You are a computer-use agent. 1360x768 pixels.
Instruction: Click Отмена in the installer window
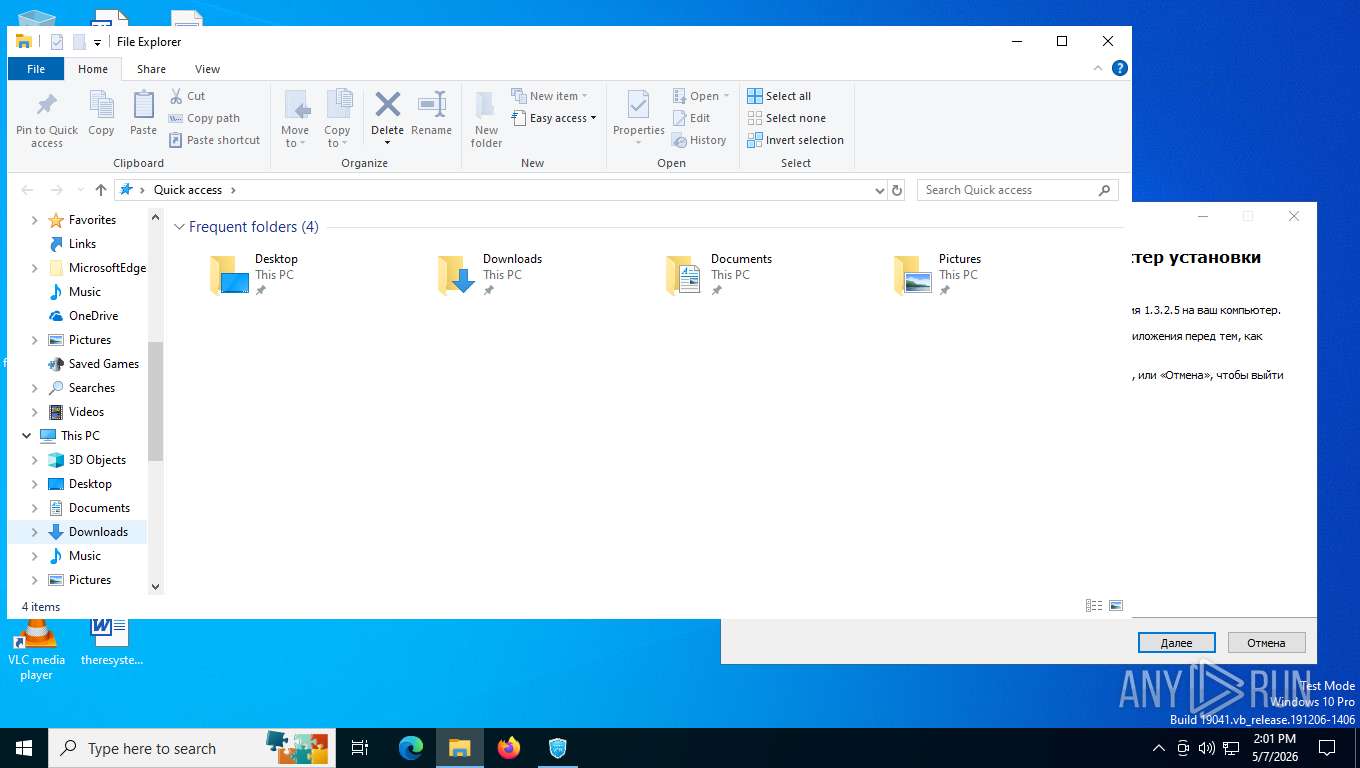coord(1266,643)
